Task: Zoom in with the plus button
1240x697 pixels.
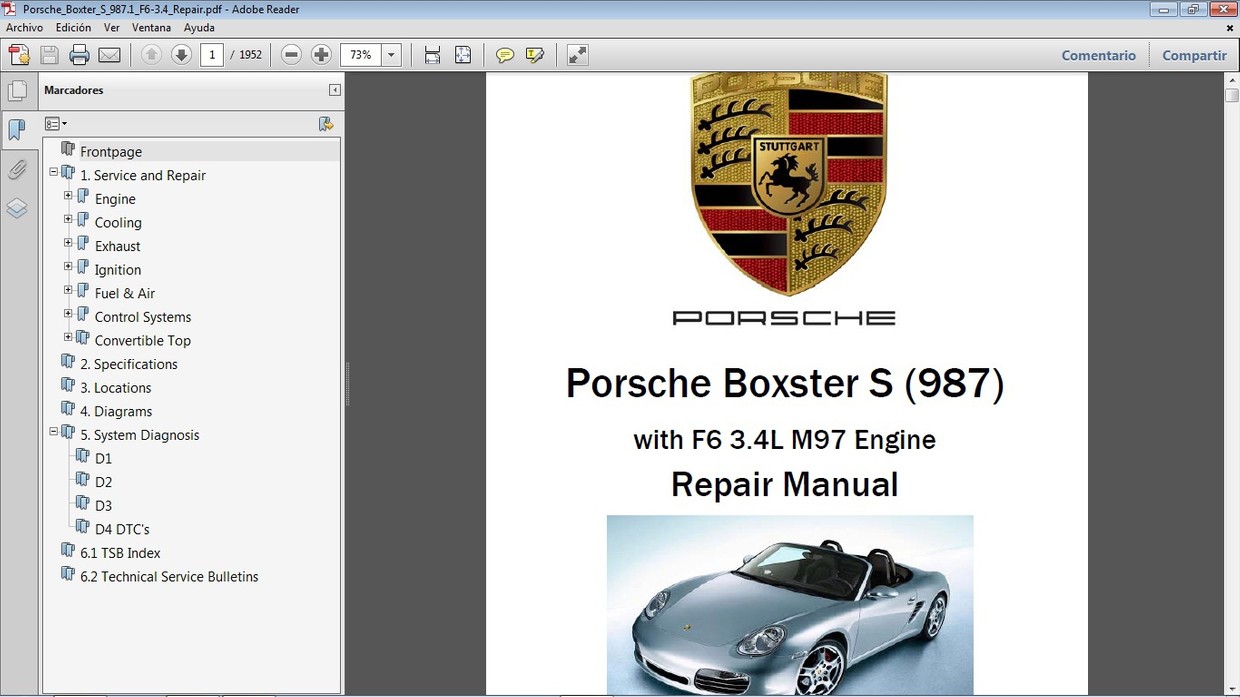Action: [x=321, y=55]
